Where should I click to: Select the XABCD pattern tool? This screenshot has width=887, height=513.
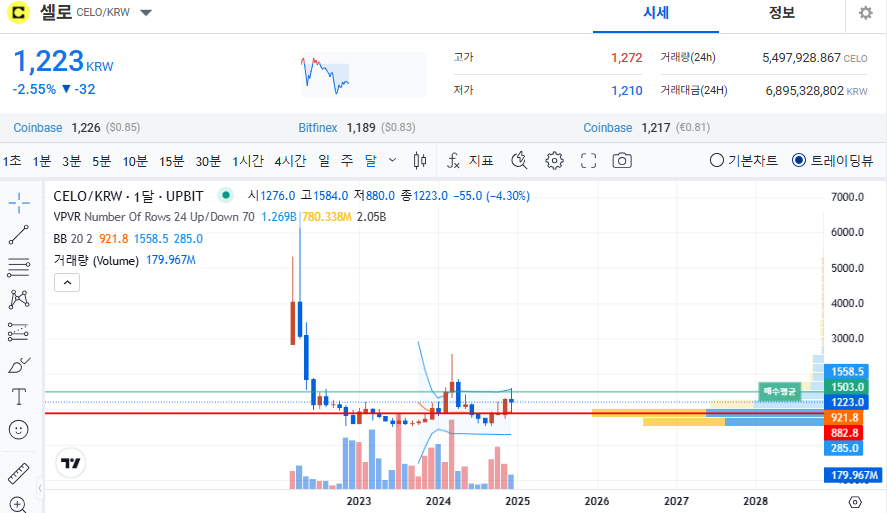point(19,299)
